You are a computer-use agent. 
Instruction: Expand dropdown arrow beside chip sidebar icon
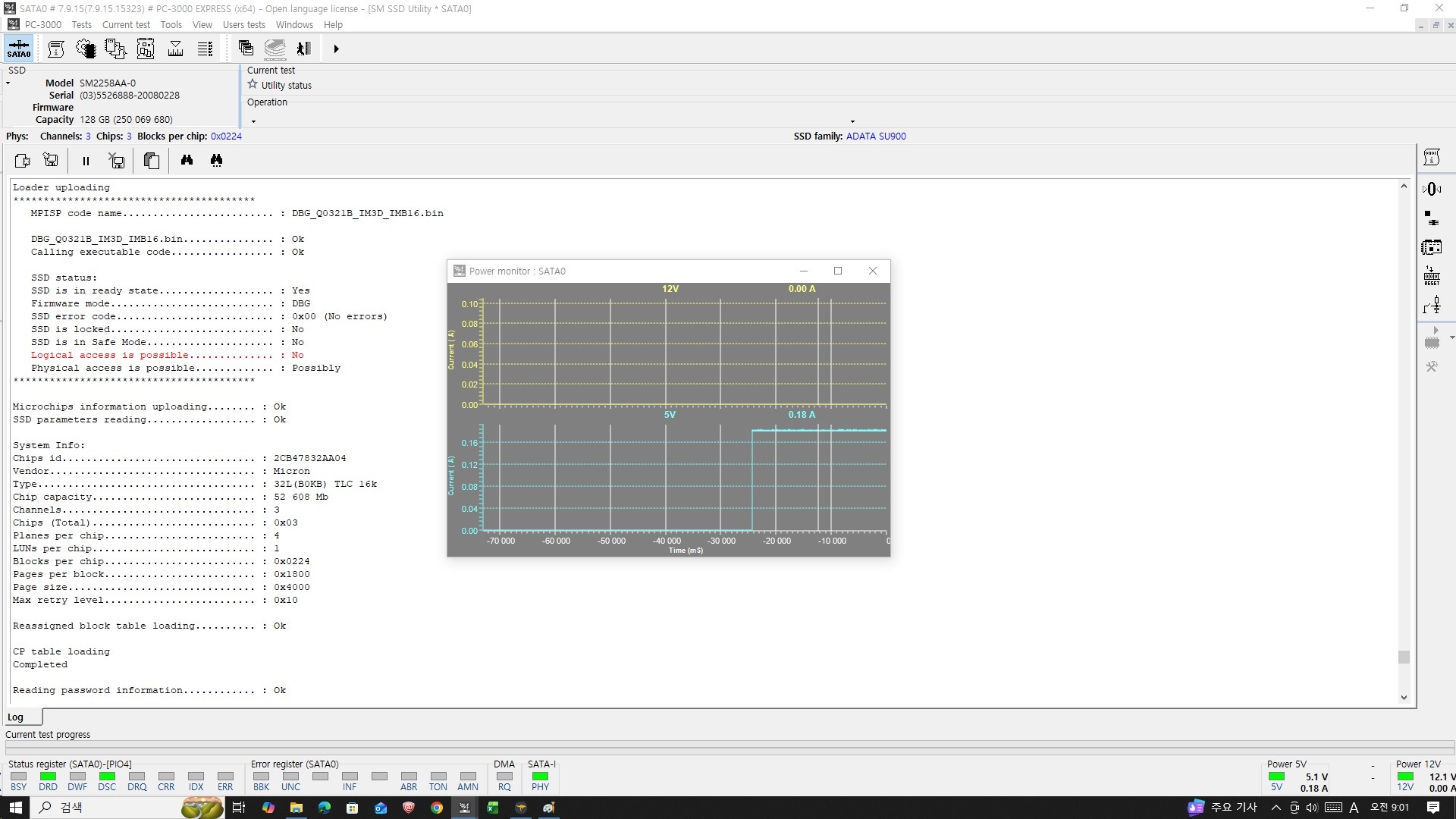pos(1451,337)
